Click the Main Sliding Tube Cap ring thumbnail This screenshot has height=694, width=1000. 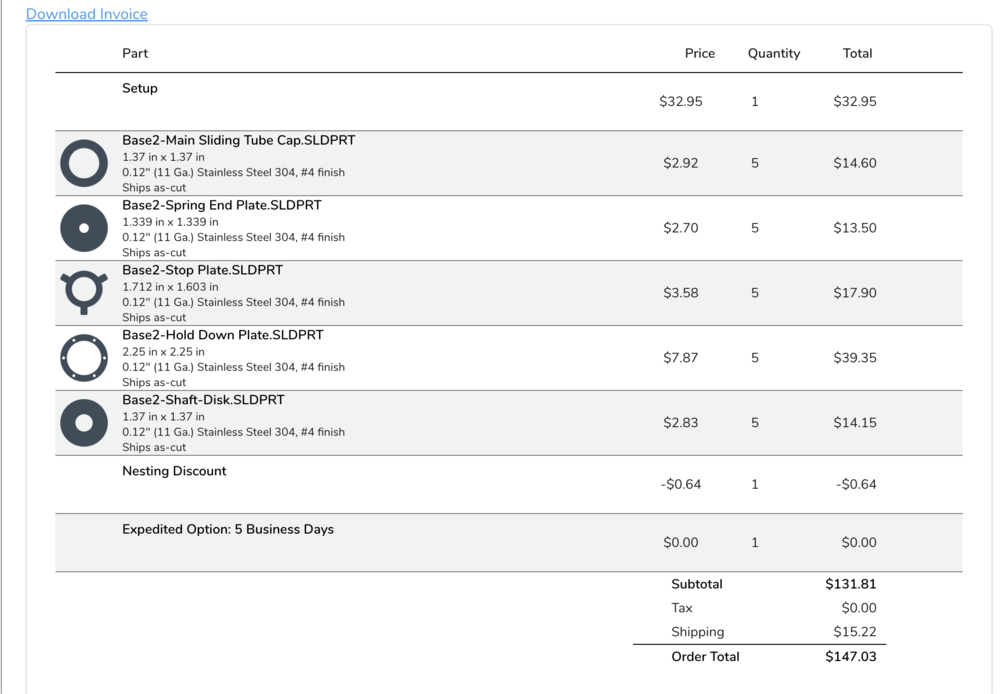84,163
